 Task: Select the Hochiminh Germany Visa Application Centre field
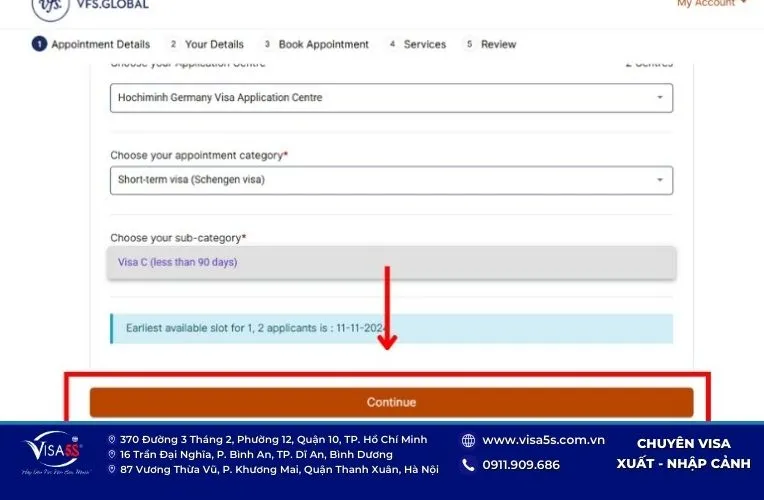[x=391, y=98]
